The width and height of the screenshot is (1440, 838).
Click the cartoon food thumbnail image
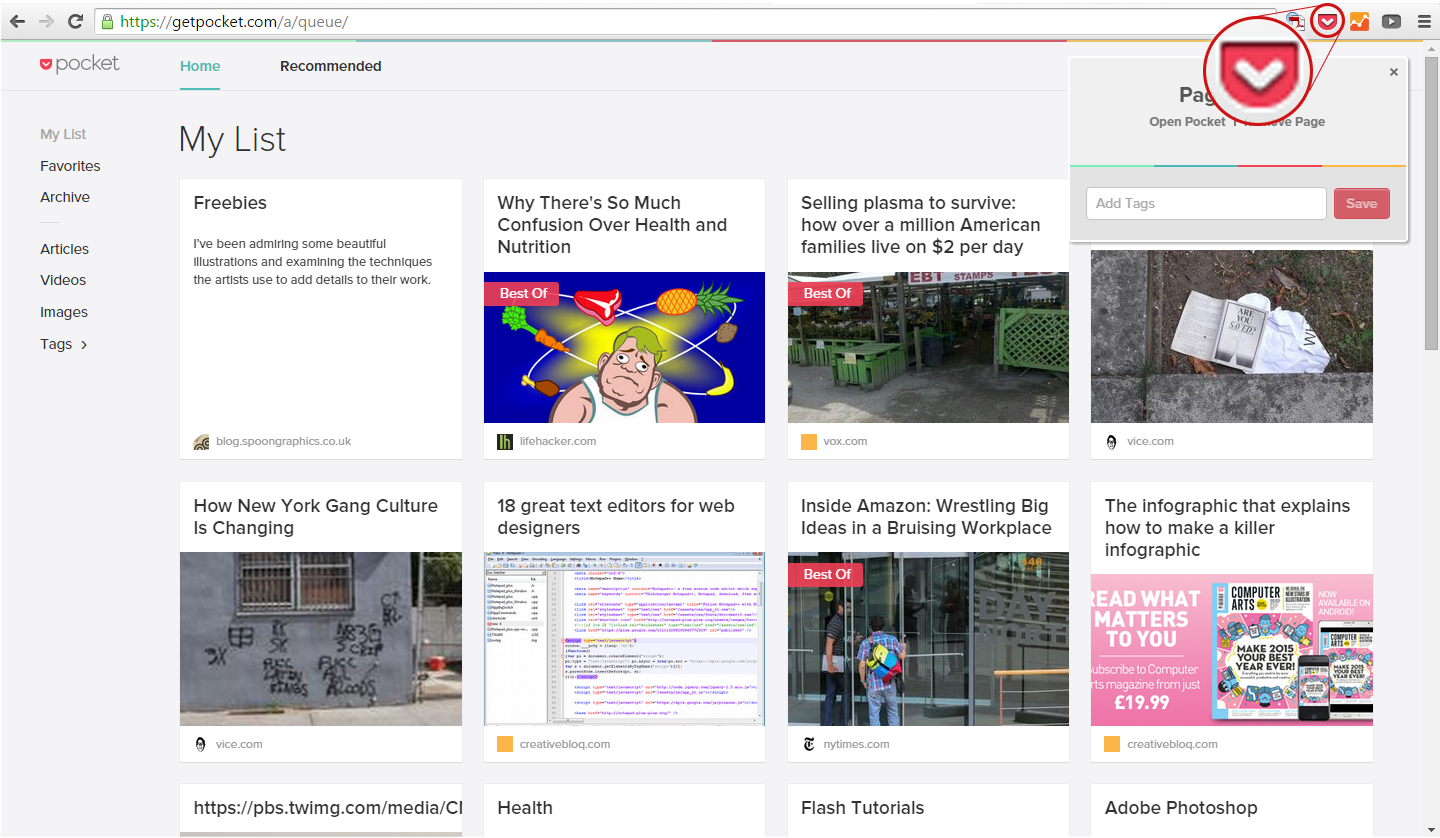(624, 347)
